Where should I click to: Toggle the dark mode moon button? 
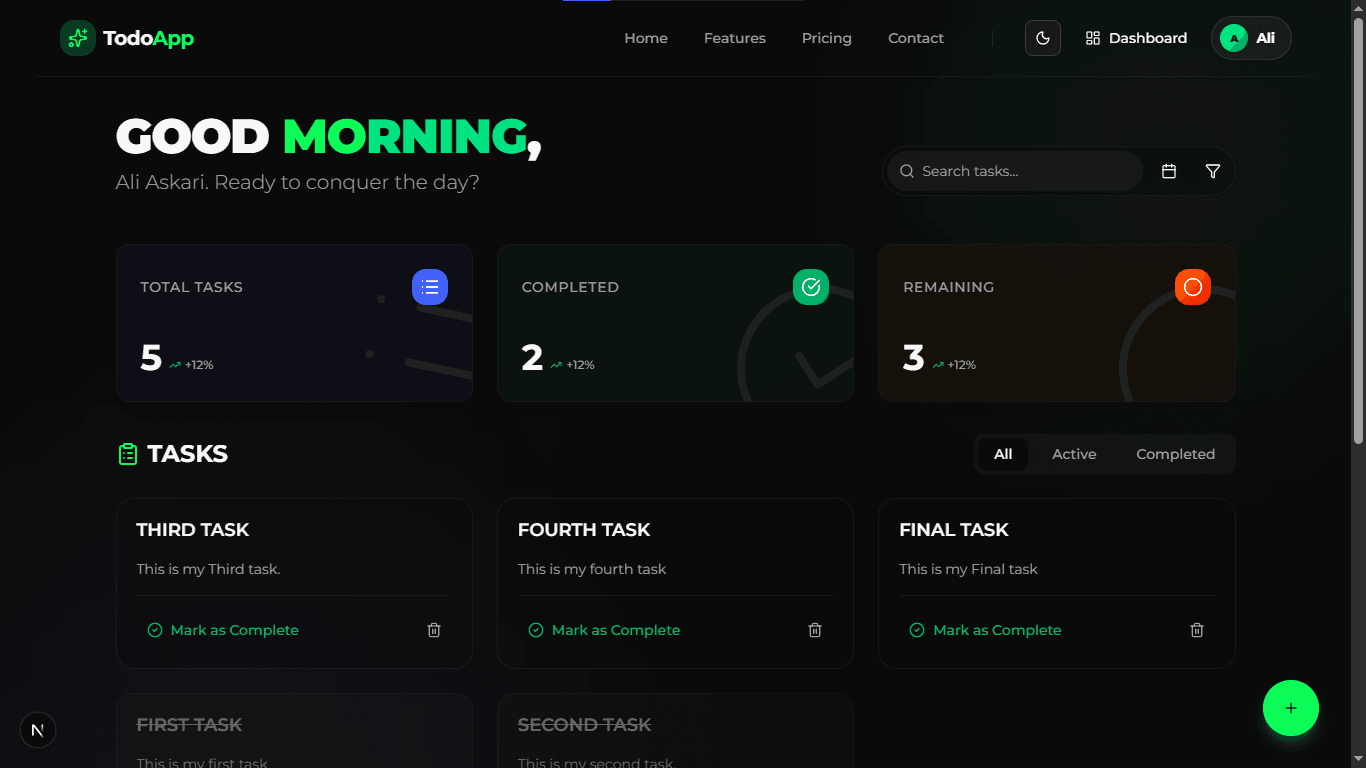pyautogui.click(x=1043, y=38)
